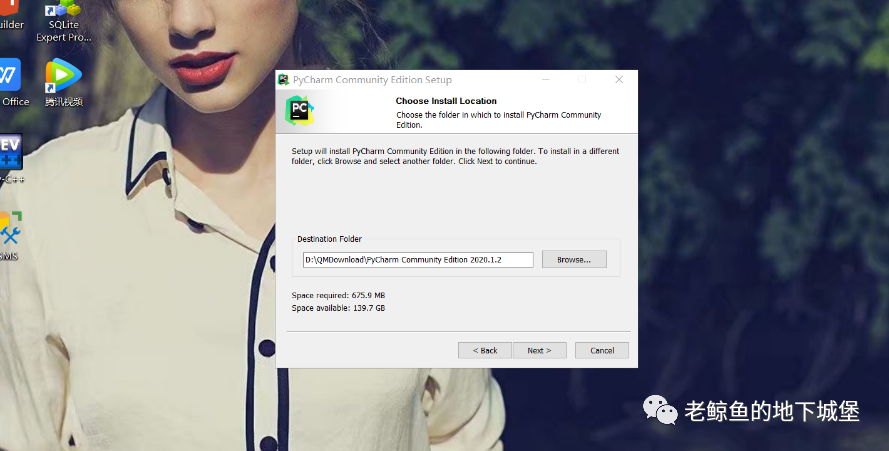Open the 腾讯视频 desktop shortcut
889x451 pixels.
(x=63, y=76)
